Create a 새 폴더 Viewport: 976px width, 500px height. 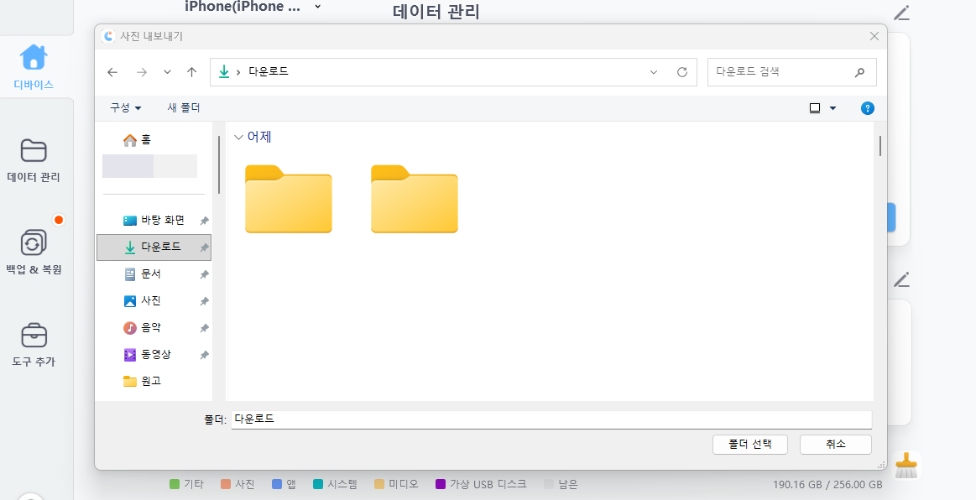(x=184, y=108)
